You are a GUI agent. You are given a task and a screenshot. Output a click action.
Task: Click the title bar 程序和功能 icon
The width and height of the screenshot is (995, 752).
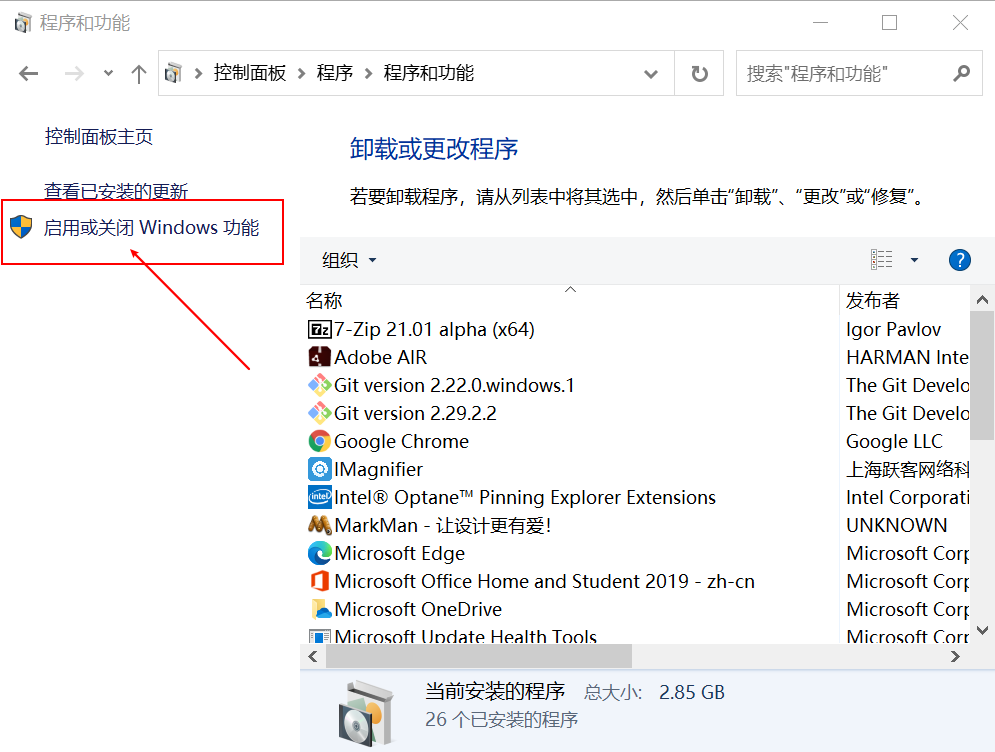pyautogui.click(x=23, y=23)
